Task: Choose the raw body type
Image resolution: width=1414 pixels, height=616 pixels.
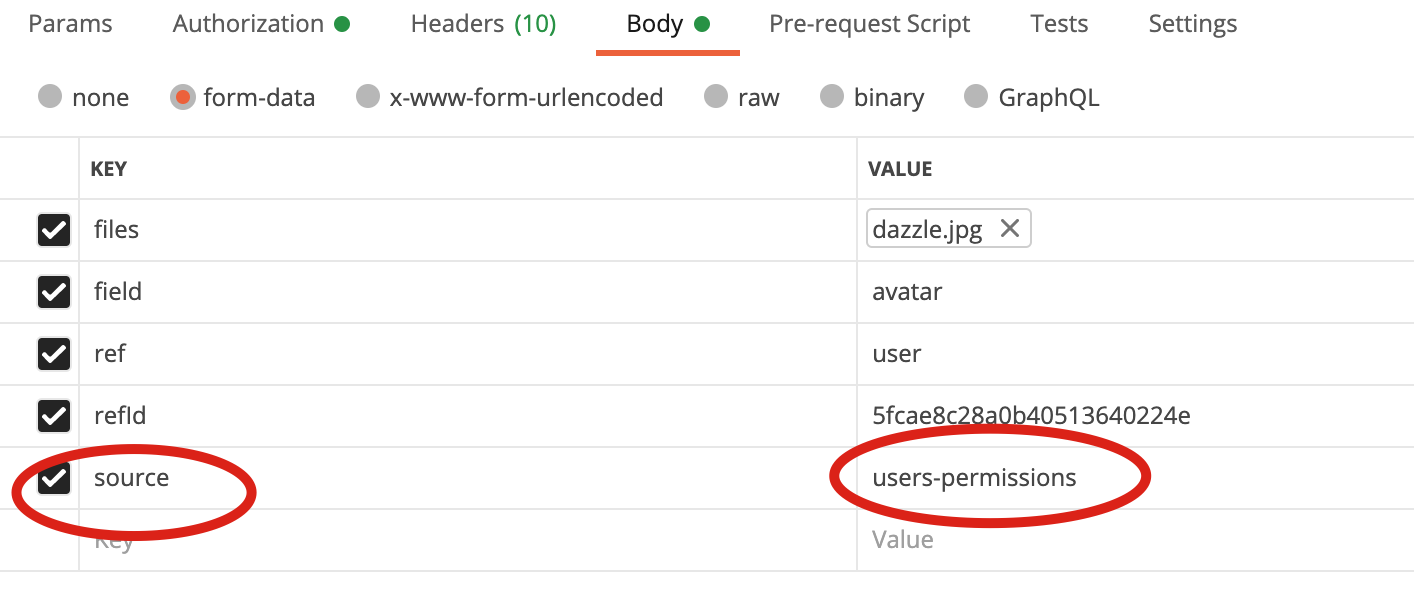Action: (715, 97)
